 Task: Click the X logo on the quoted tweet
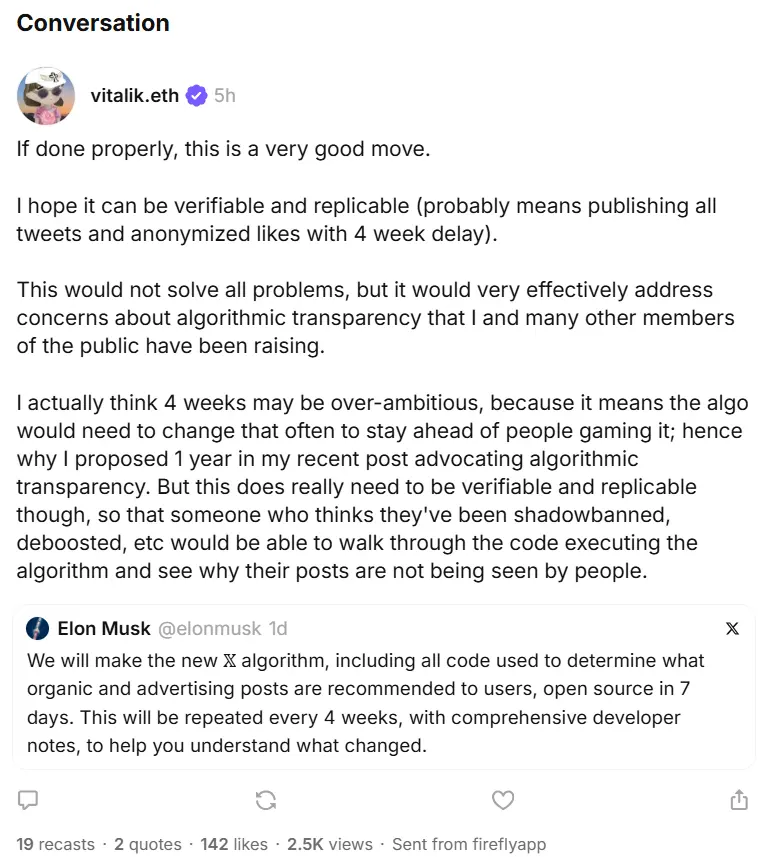pos(732,628)
